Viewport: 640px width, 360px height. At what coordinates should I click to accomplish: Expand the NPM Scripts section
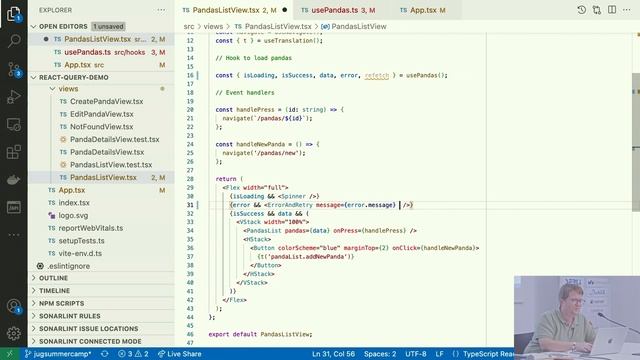[x=102, y=303]
